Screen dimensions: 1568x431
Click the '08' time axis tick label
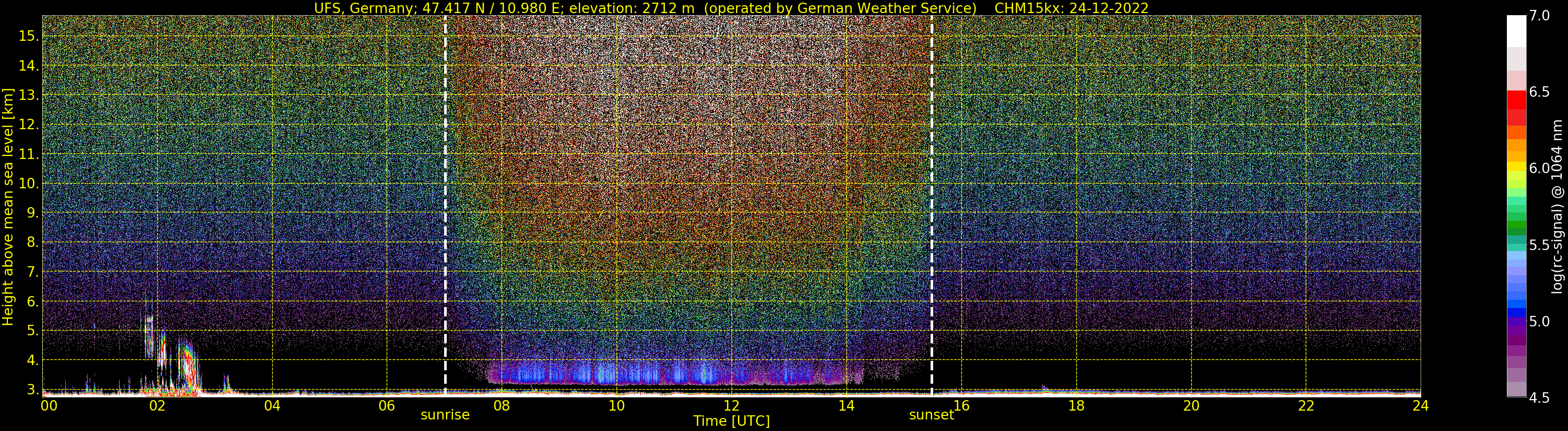point(502,405)
